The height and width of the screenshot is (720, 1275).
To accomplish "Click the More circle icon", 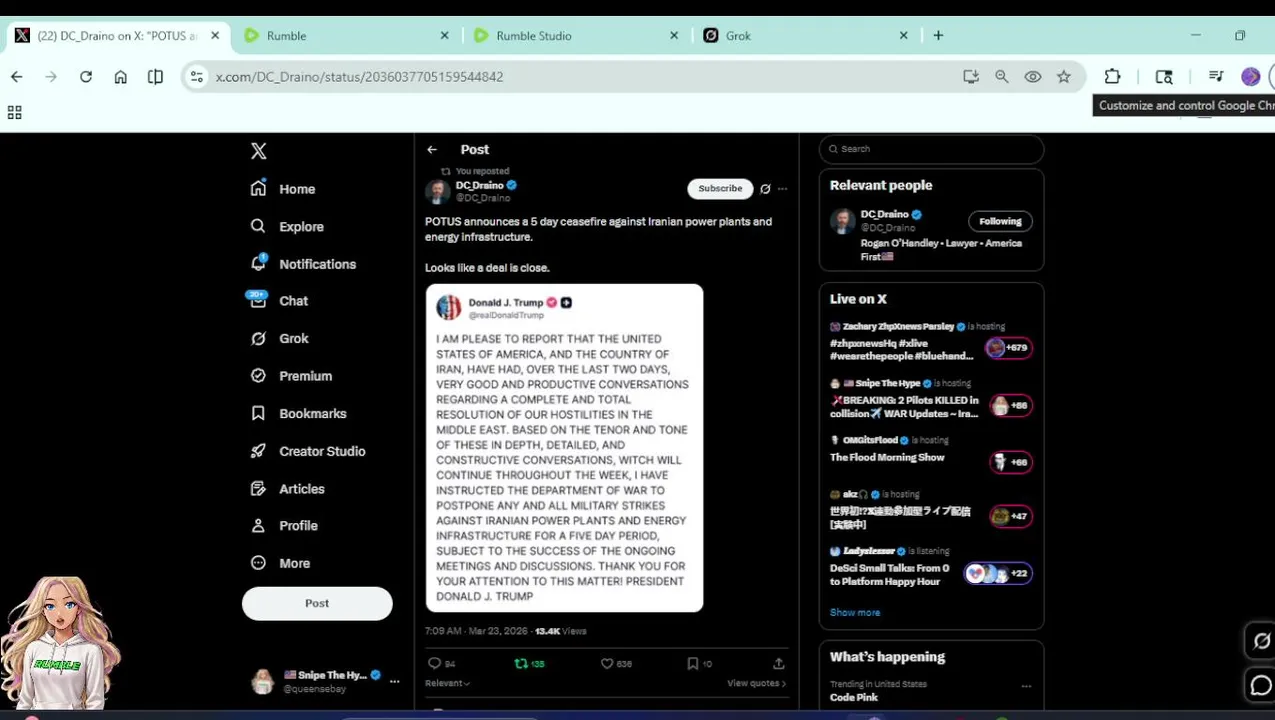I will click(258, 563).
